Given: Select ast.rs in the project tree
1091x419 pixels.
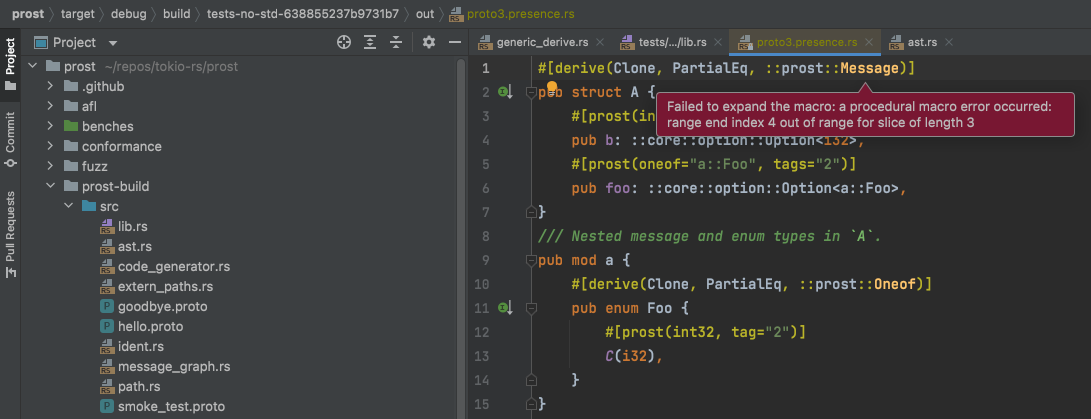Looking at the screenshot, I should (x=135, y=246).
